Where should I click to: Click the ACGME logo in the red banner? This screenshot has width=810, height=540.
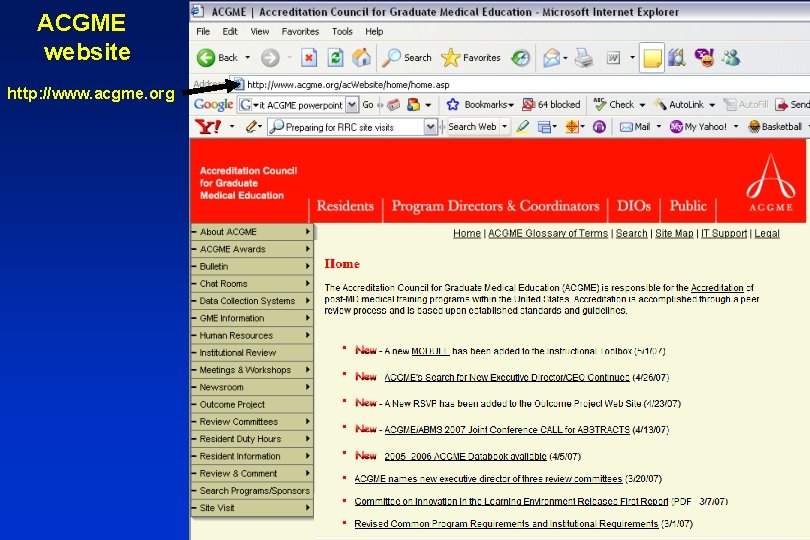coord(770,182)
